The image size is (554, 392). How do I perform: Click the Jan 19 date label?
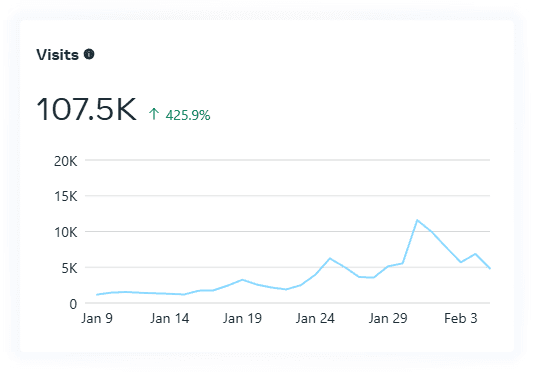click(x=242, y=318)
